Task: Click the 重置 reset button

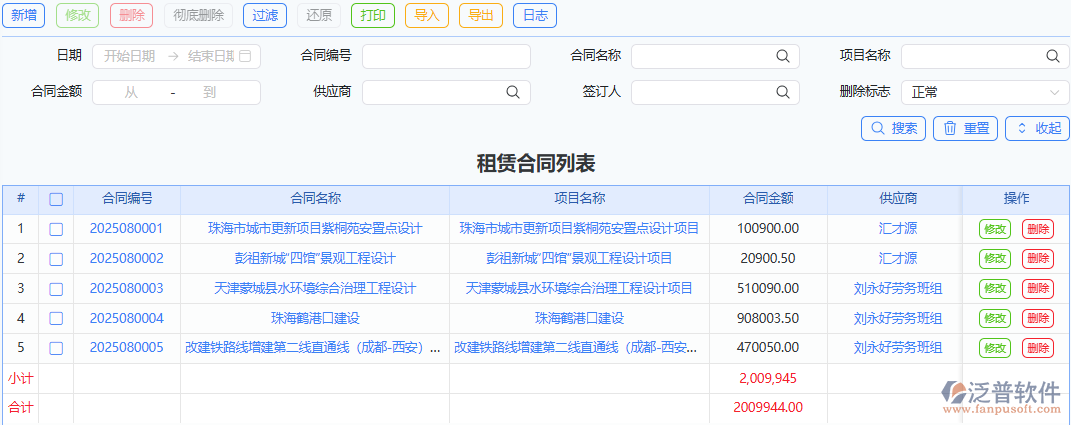Action: pyautogui.click(x=966, y=128)
